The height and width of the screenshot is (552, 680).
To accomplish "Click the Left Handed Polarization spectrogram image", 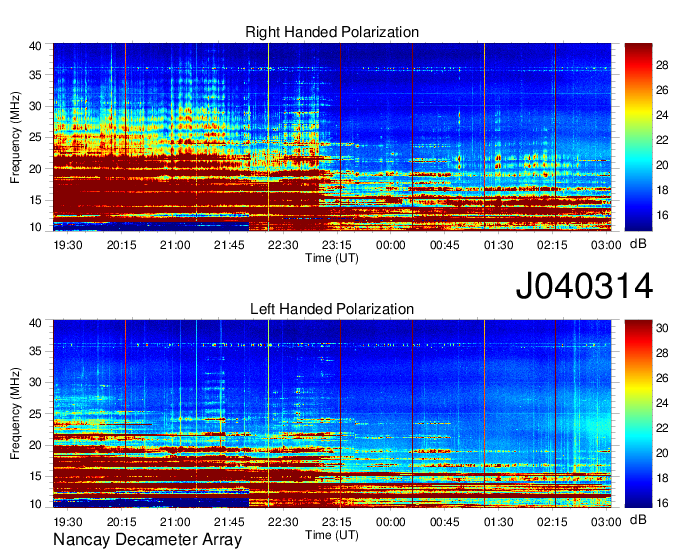I will click(332, 414).
